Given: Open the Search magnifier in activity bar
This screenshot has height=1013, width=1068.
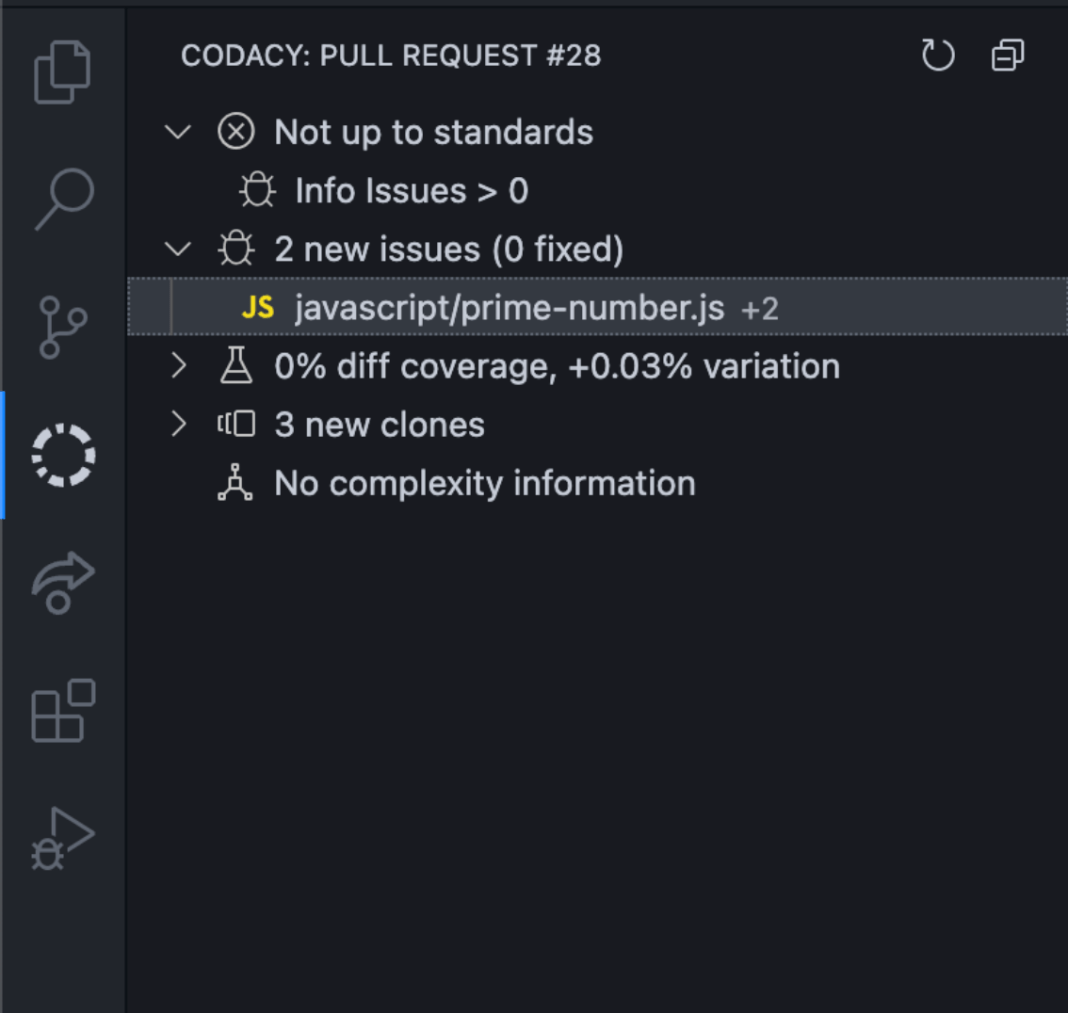Looking at the screenshot, I should tap(64, 199).
